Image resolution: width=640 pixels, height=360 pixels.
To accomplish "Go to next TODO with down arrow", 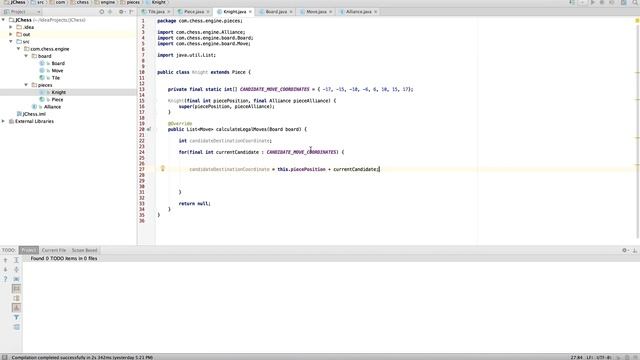I will (5, 269).
